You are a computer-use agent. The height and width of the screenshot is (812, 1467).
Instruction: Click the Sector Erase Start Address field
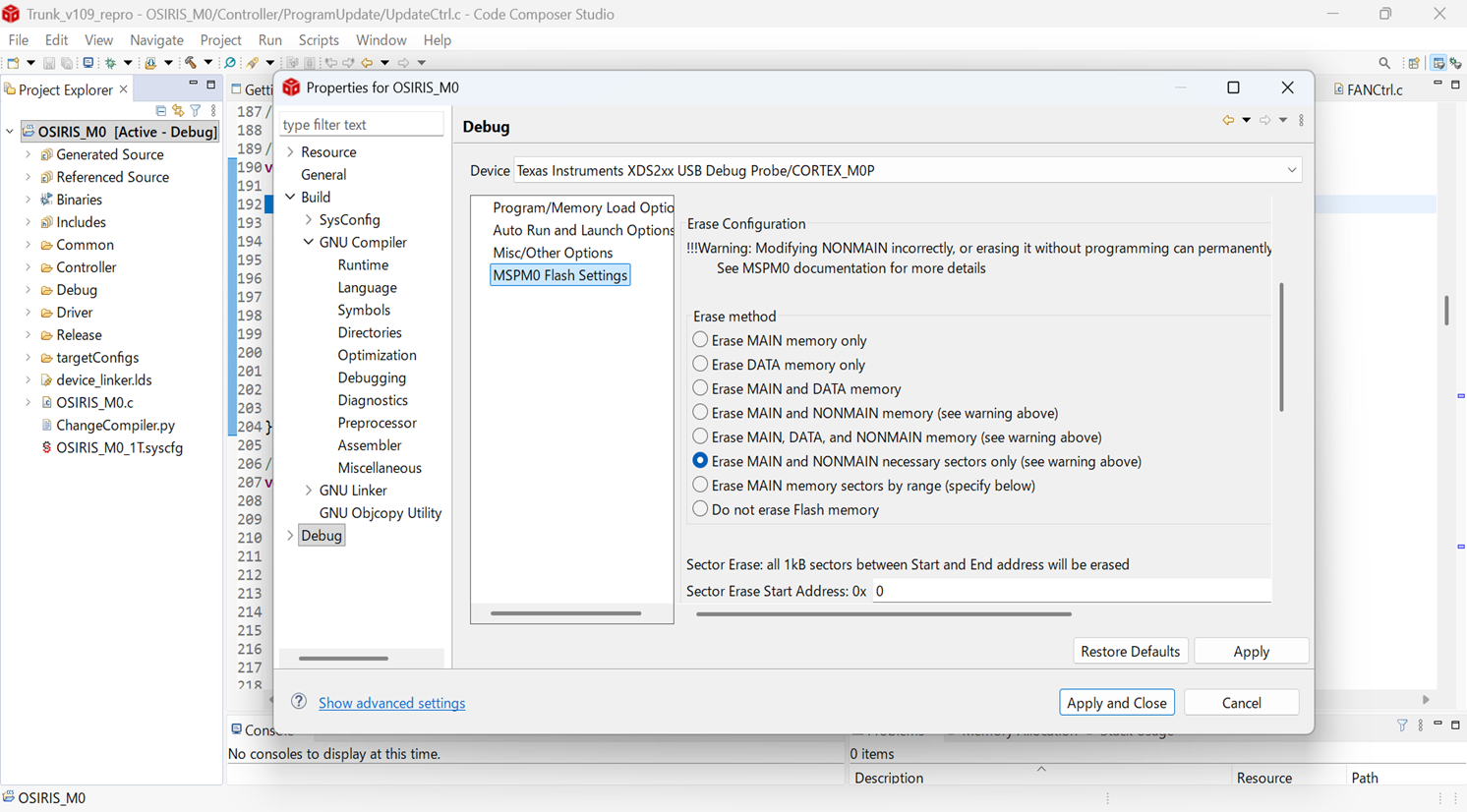(x=1071, y=591)
